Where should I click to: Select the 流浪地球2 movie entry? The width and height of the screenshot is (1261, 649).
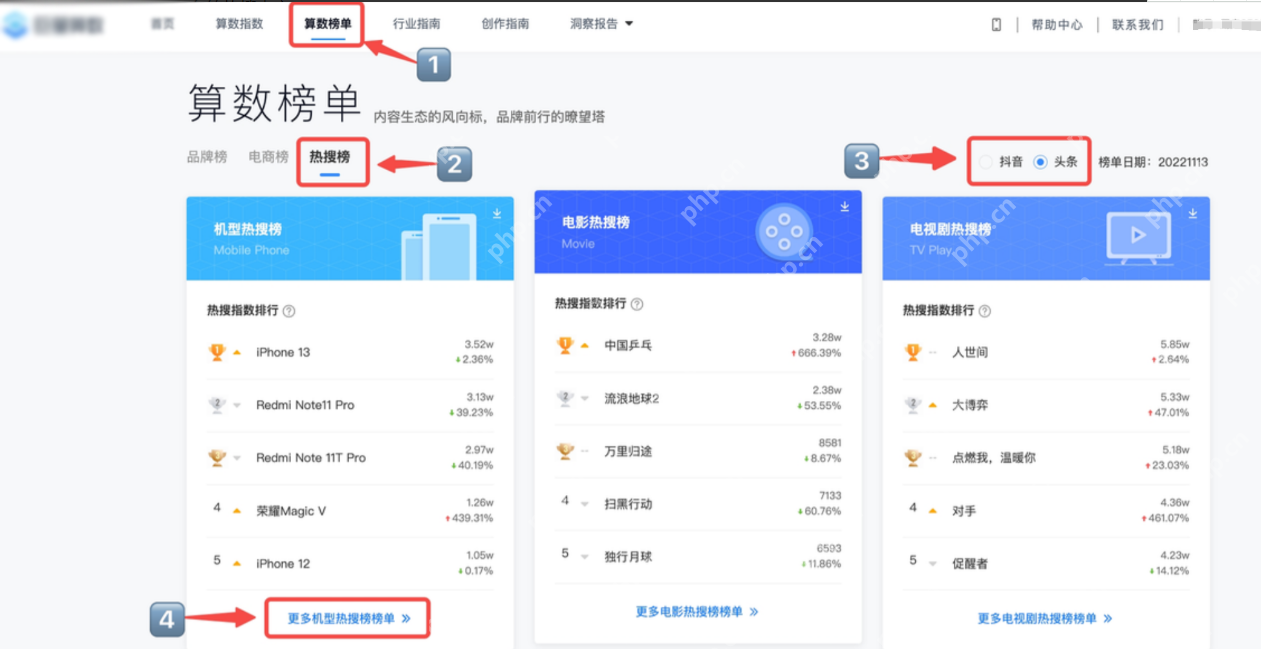698,398
